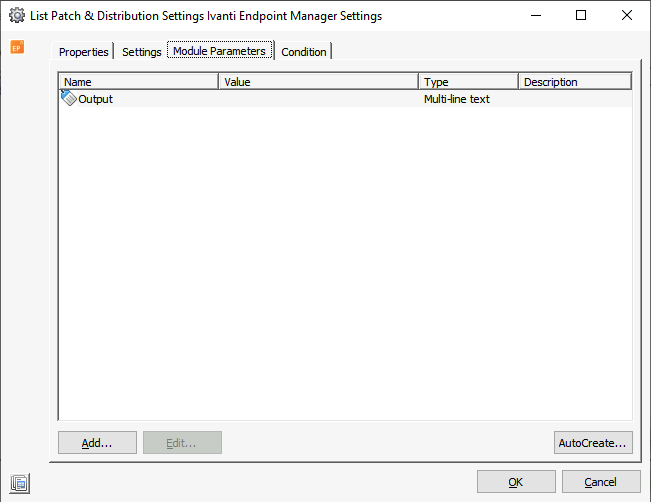Minimize the settings window
Image resolution: width=651 pixels, height=502 pixels.
(536, 15)
